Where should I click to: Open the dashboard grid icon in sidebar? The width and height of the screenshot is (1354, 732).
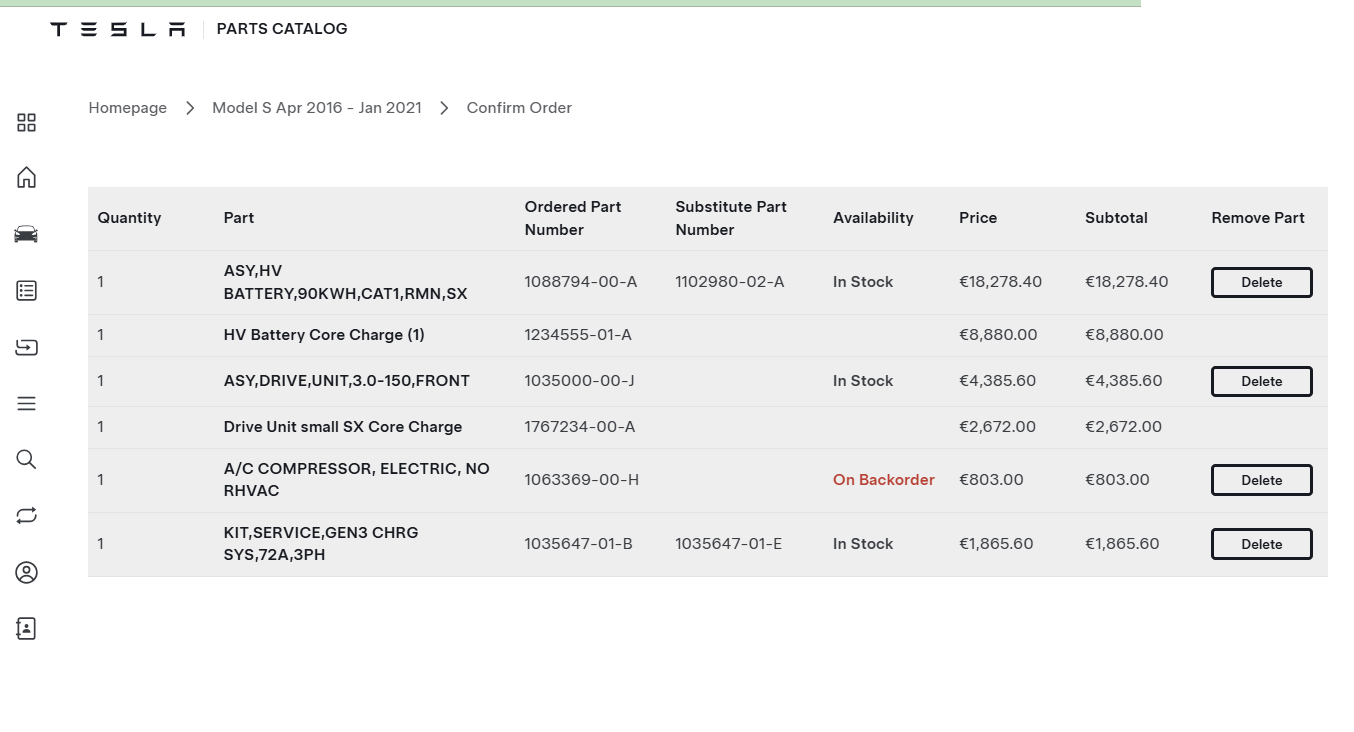[x=27, y=122]
